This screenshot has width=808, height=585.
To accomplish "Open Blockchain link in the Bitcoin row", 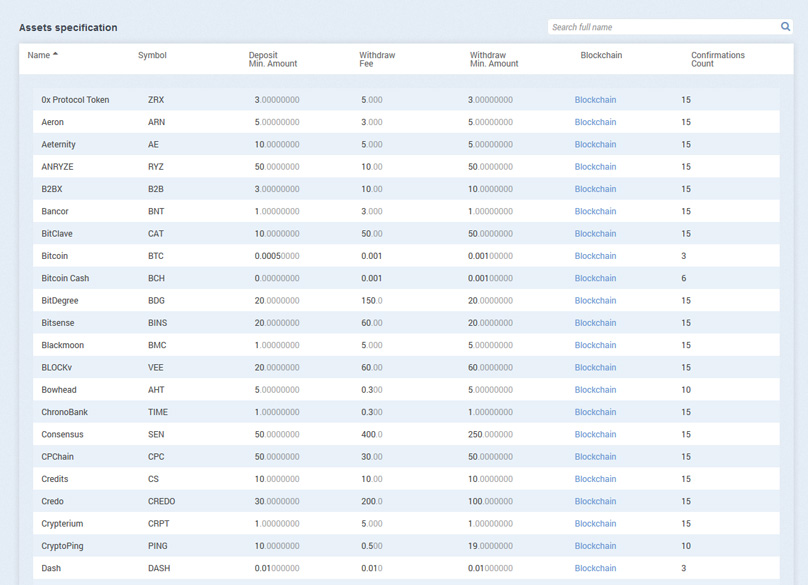I will click(595, 256).
